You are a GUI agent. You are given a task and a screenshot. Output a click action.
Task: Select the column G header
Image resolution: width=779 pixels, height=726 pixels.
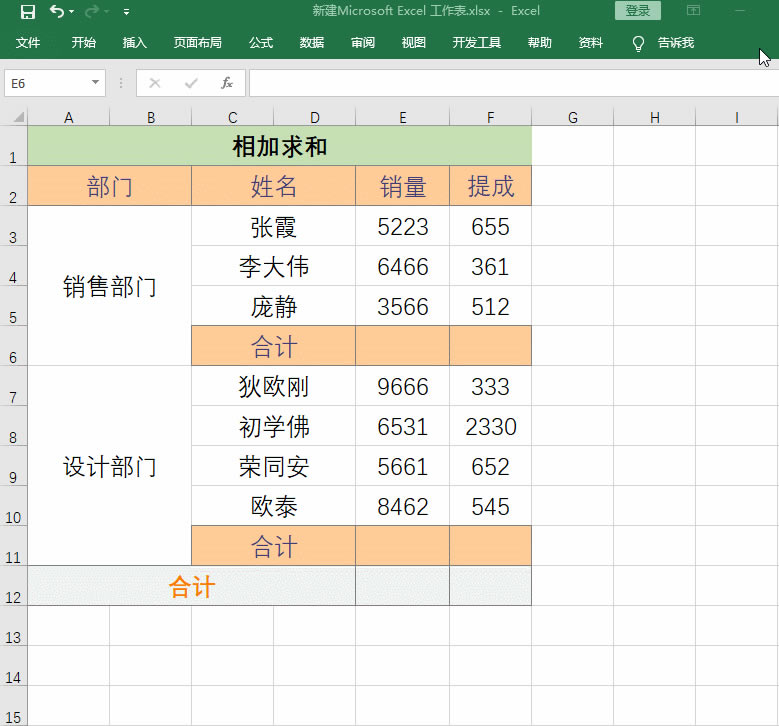[572, 118]
